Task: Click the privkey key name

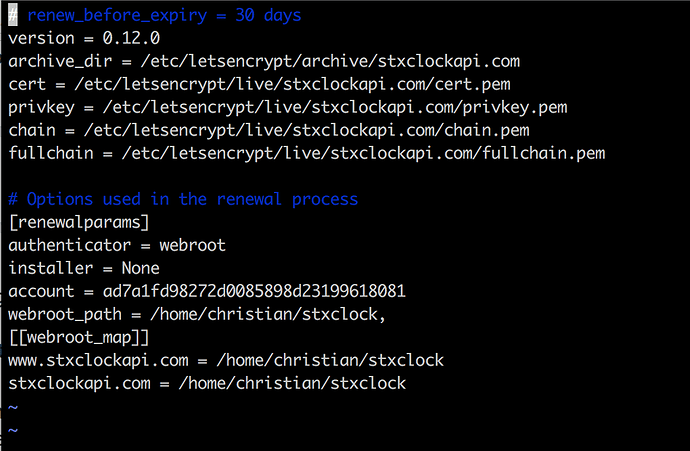Action: [x=41, y=108]
